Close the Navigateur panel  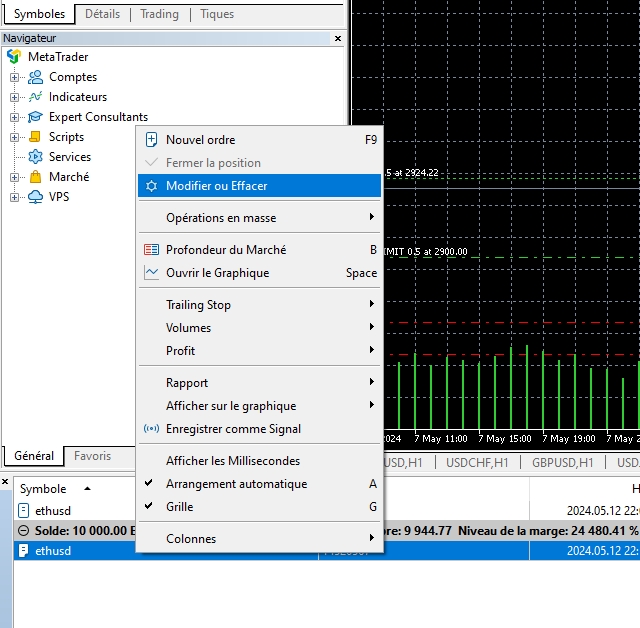pyautogui.click(x=338, y=38)
